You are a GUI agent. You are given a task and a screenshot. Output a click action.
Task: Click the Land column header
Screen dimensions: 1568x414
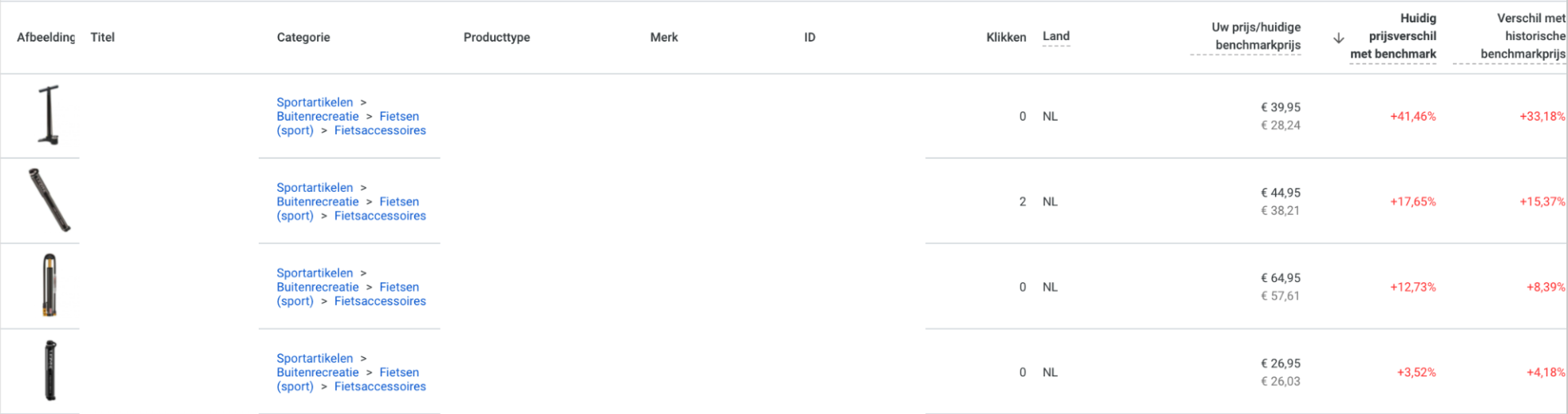(1055, 36)
